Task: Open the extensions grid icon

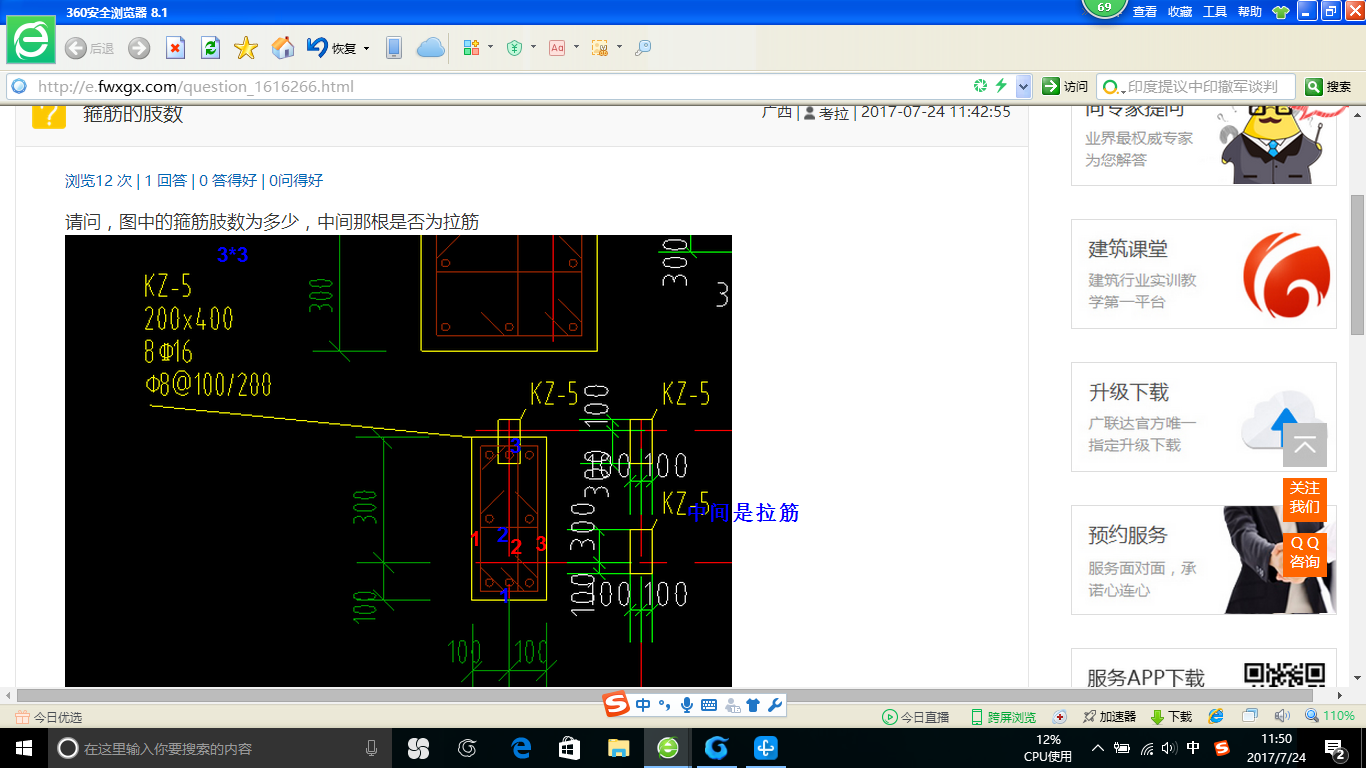Action: pos(471,47)
